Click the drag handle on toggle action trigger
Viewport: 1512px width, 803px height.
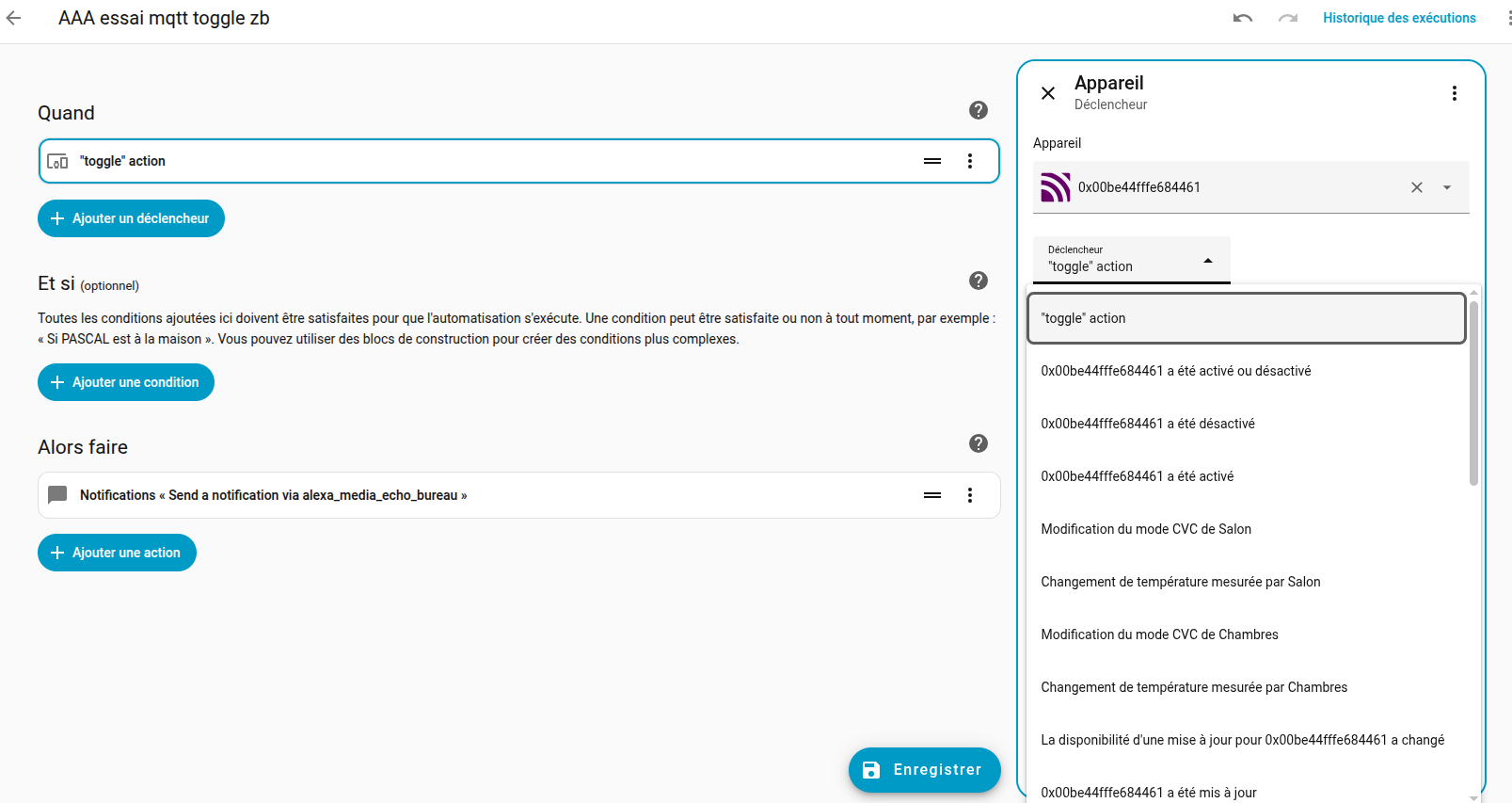931,161
